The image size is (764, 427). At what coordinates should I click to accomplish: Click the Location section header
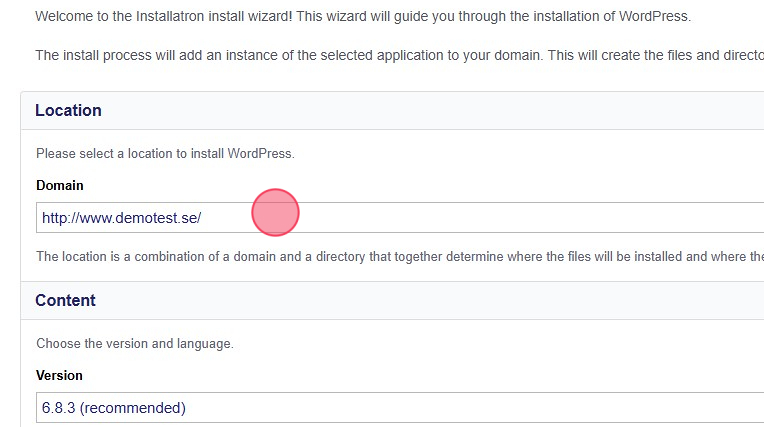[68, 110]
